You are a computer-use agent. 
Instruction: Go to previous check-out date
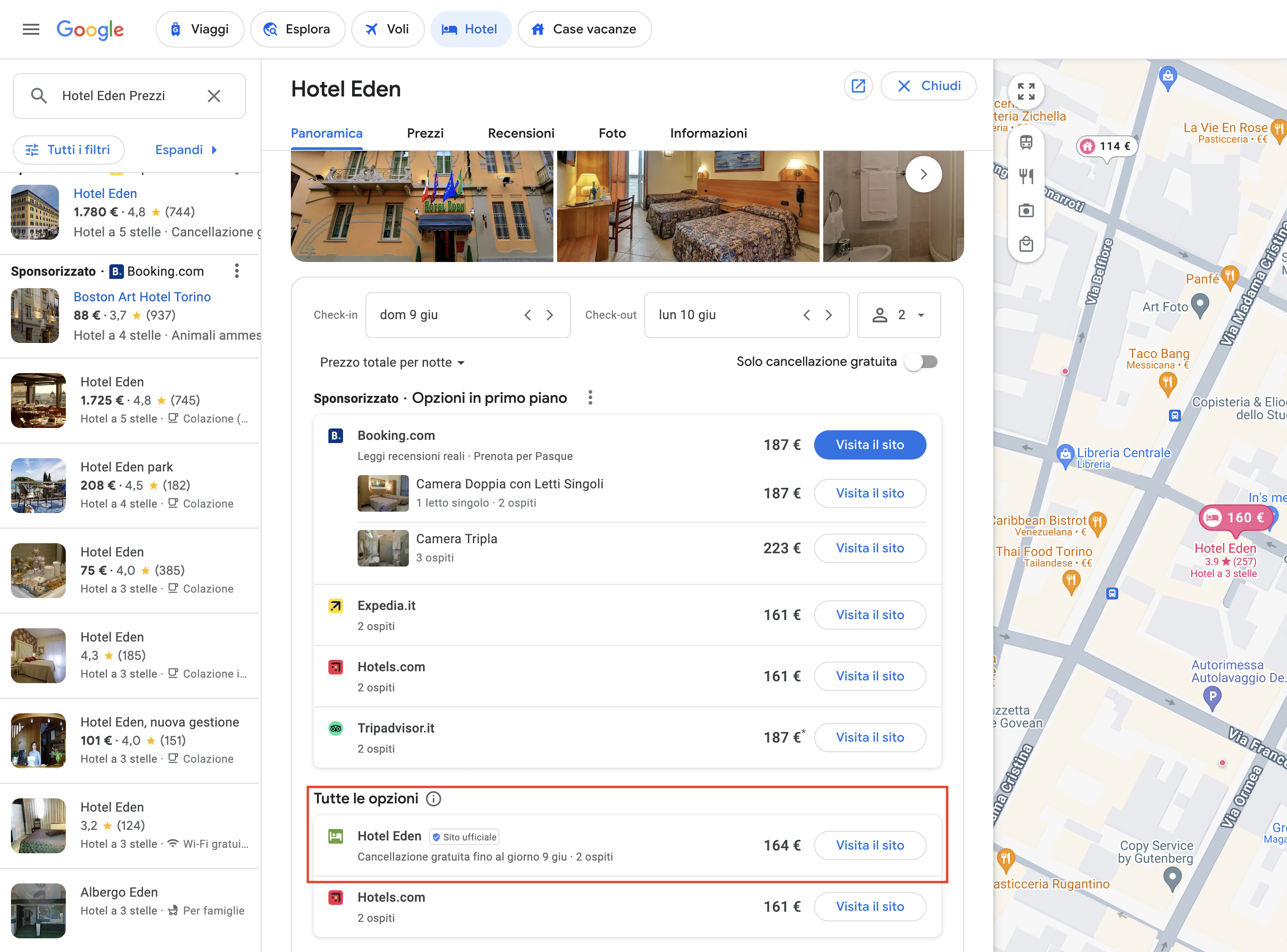tap(806, 315)
